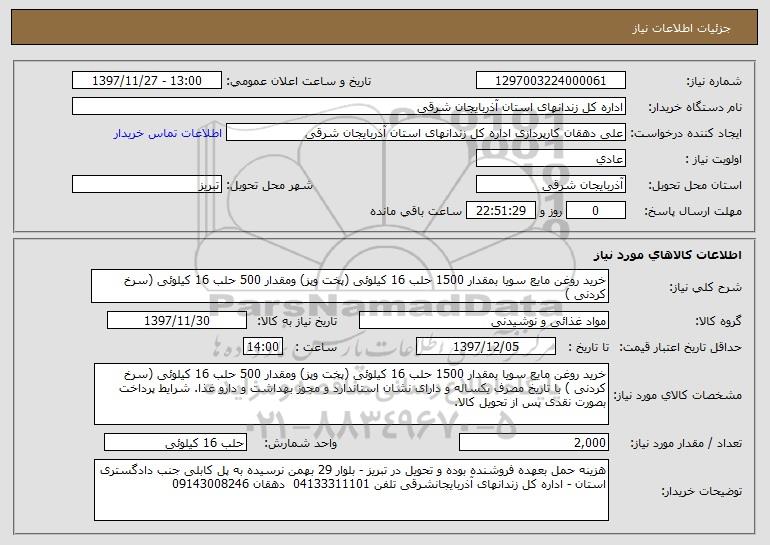
Task: Click the label 'واحد شمارش'
Action: pos(301,443)
